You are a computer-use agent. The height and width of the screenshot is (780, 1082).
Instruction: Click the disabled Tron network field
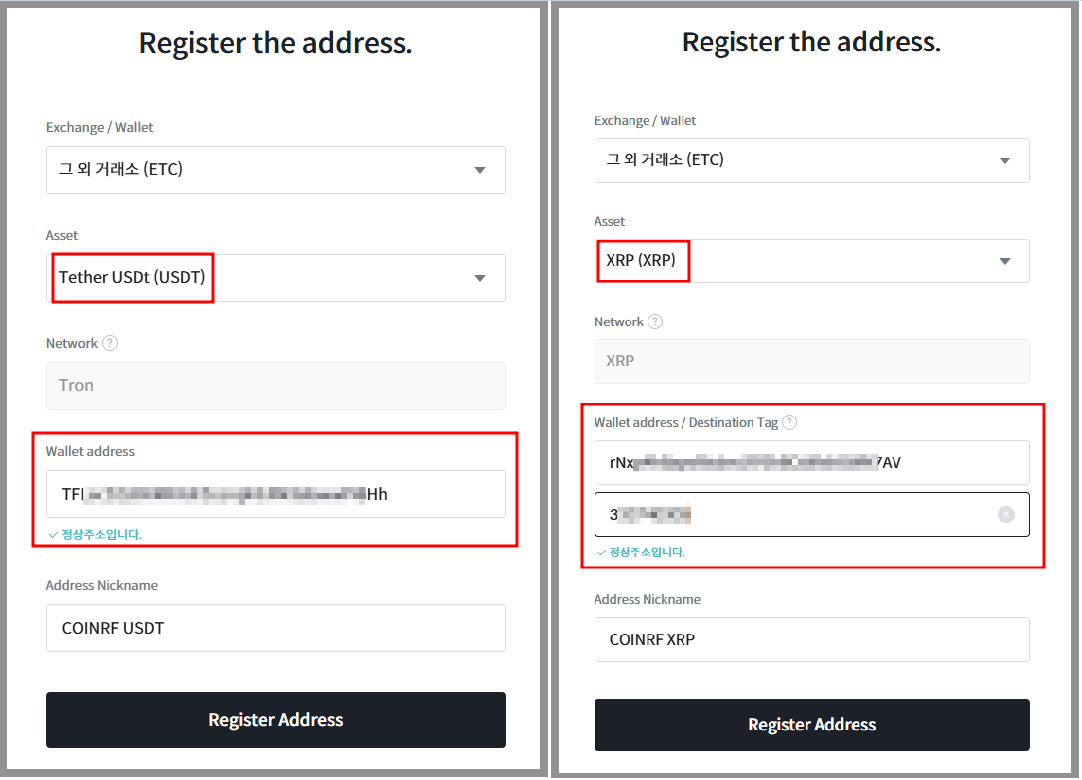(x=275, y=386)
